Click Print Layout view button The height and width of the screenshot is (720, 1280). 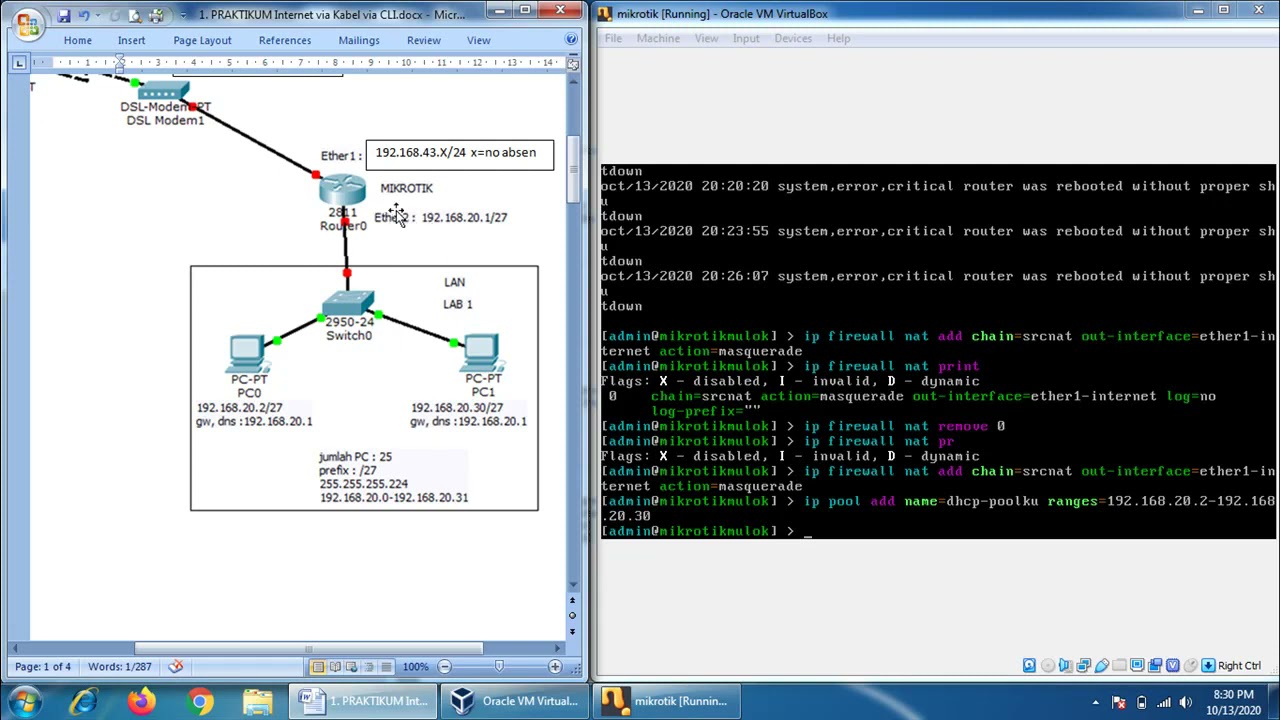click(x=318, y=667)
